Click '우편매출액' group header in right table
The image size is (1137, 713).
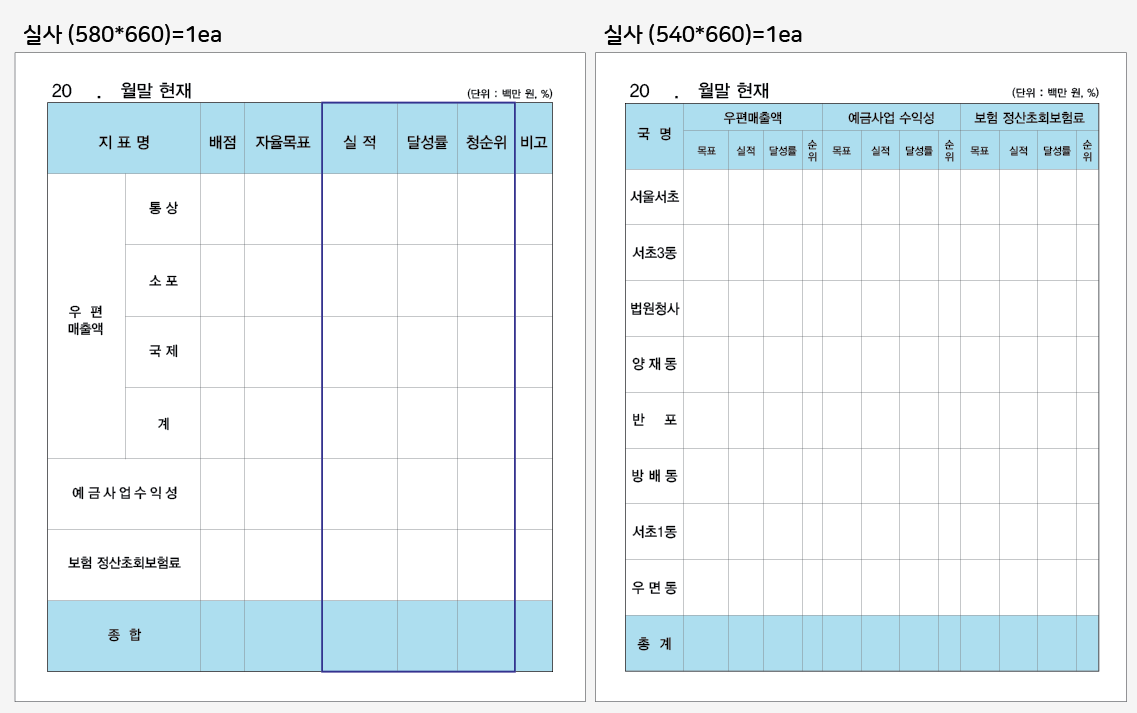(753, 118)
